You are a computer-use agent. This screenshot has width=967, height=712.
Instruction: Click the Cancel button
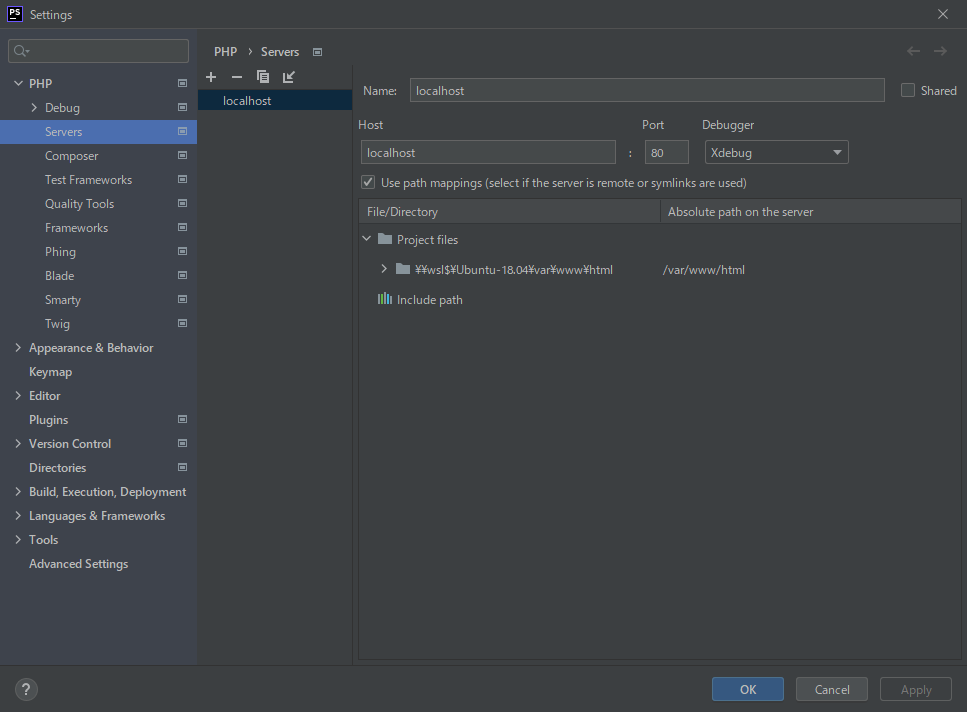pos(832,689)
